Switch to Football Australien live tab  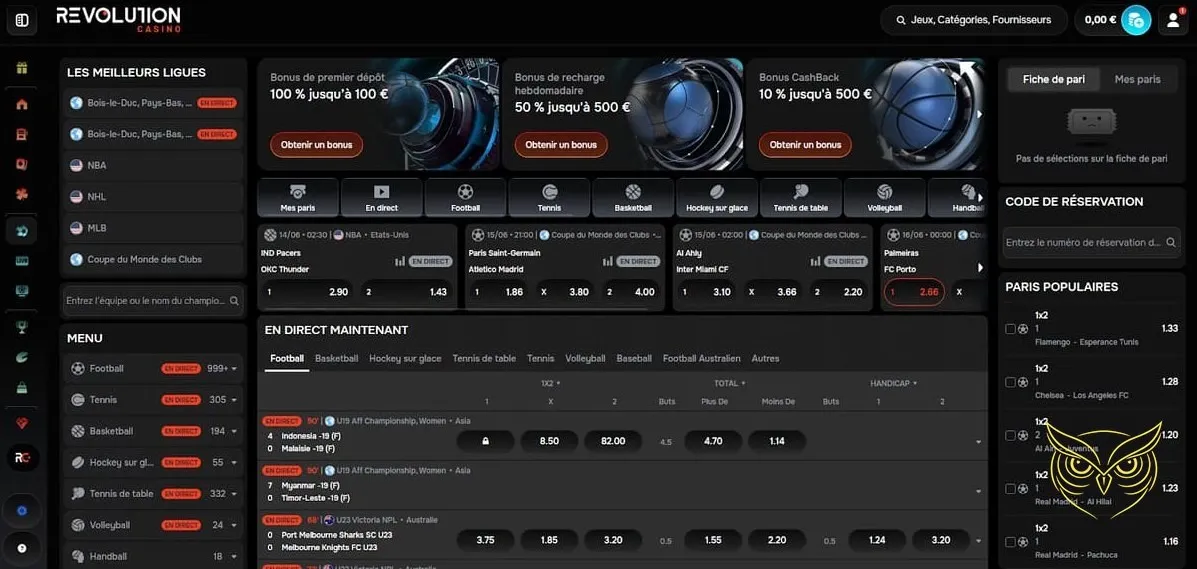702,358
